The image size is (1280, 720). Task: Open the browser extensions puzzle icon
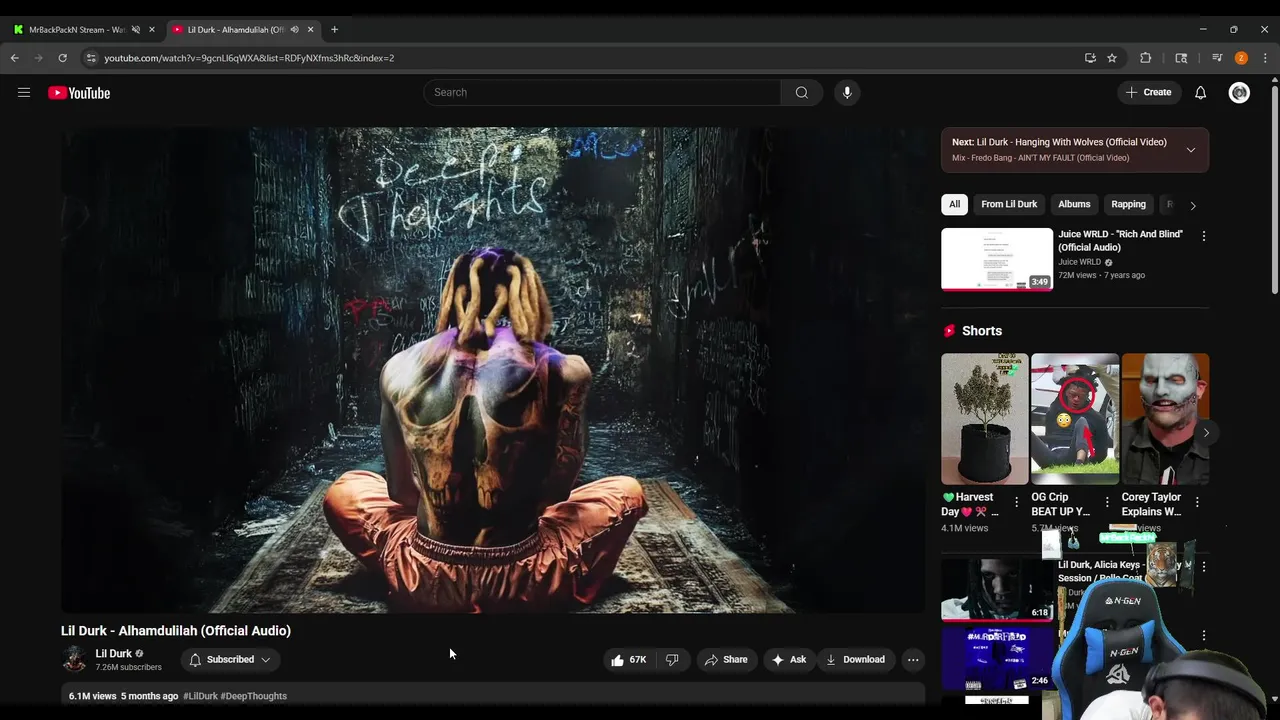[x=1146, y=58]
